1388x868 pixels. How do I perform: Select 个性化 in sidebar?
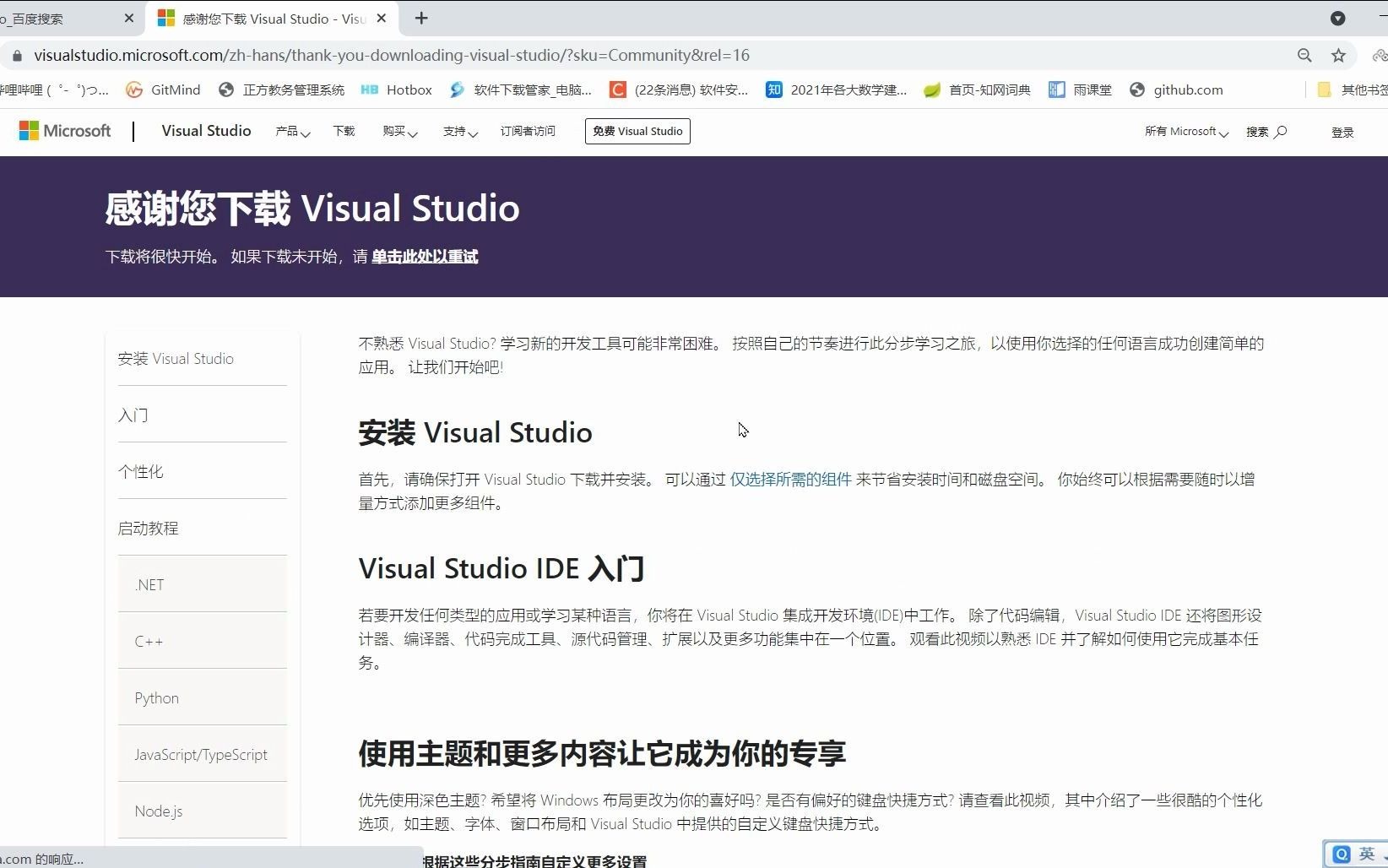[203, 471]
